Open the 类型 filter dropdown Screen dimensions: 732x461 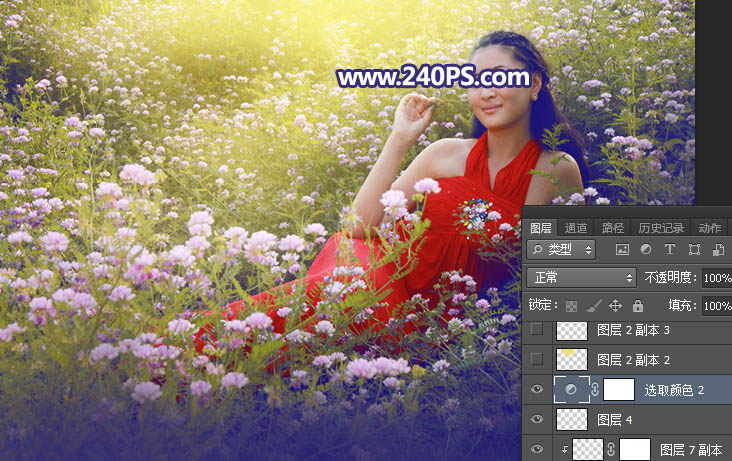click(x=561, y=249)
